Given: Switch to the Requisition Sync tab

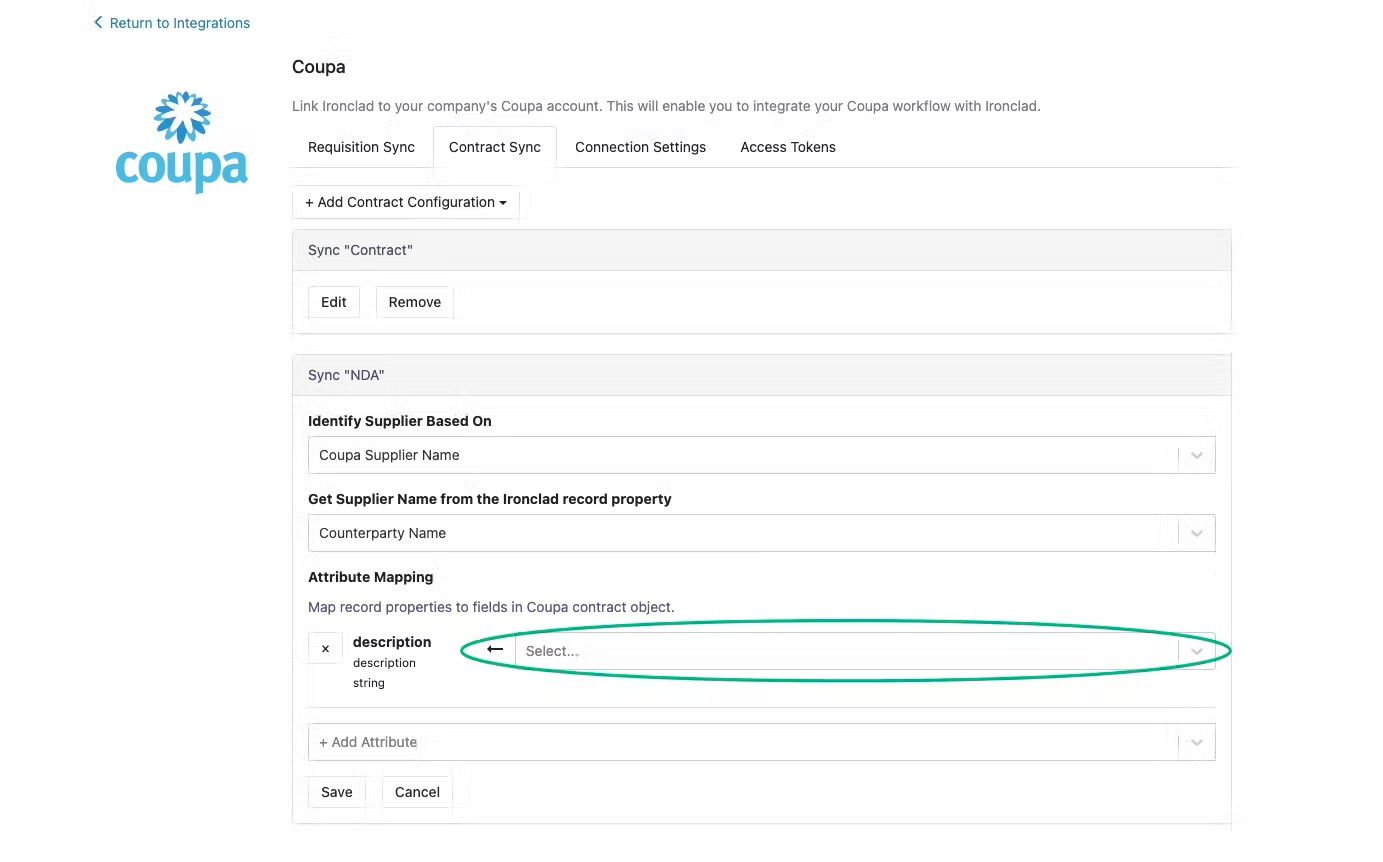Looking at the screenshot, I should 361,147.
